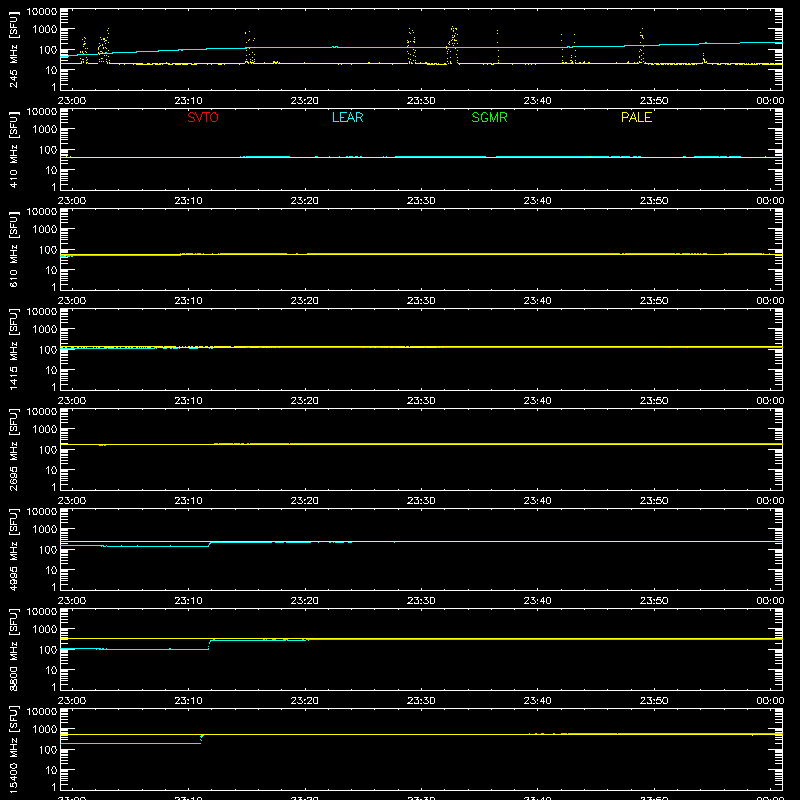The width and height of the screenshot is (800, 800).
Task: Click the 23:30 time label under 245 MHz plot
Action: point(421,101)
